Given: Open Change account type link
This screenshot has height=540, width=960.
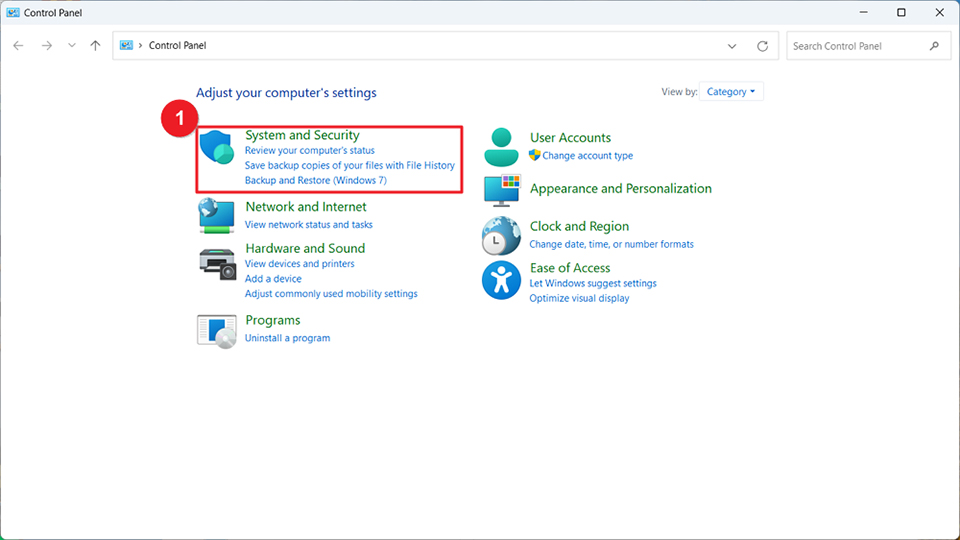Looking at the screenshot, I should (587, 156).
